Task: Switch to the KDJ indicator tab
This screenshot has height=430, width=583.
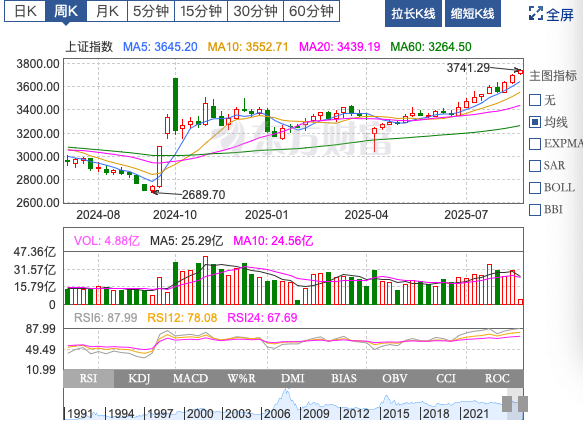Action: [x=139, y=378]
